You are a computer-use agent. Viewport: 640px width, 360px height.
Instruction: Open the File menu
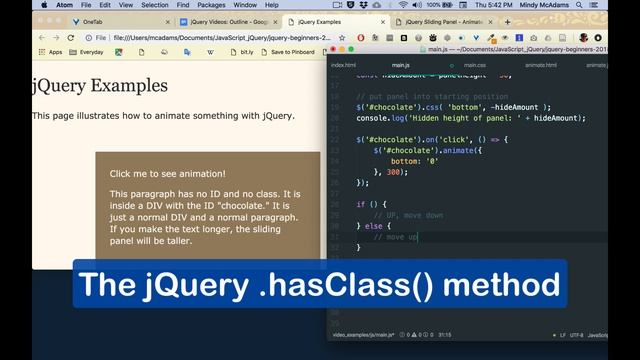click(x=86, y=5)
